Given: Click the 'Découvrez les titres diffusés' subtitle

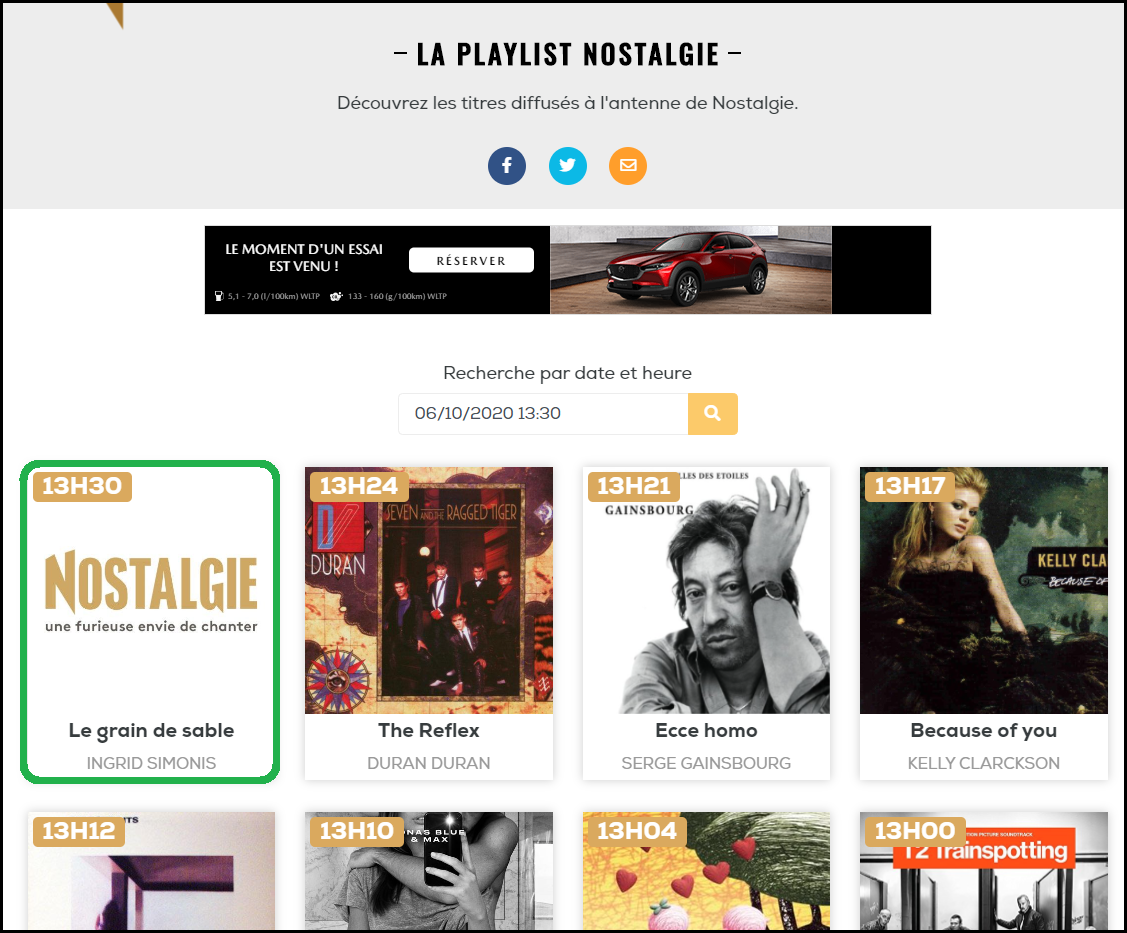Looking at the screenshot, I should pos(568,103).
